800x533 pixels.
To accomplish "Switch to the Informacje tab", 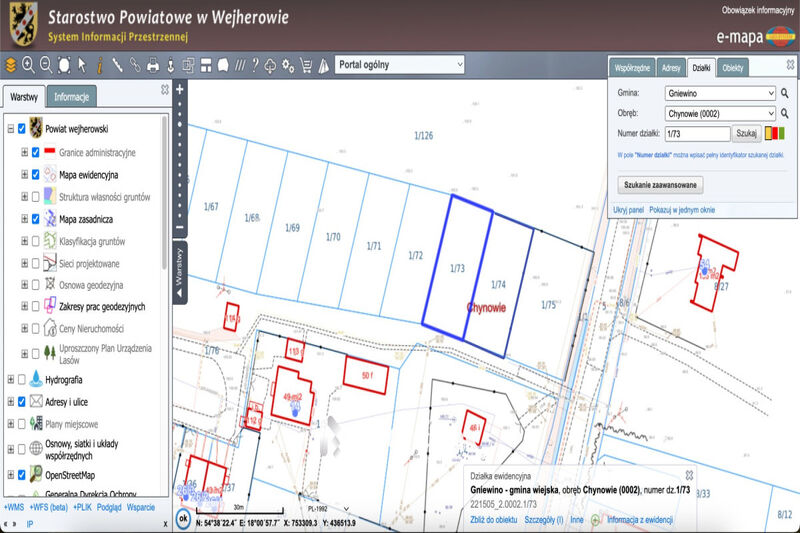I will pyautogui.click(x=71, y=96).
